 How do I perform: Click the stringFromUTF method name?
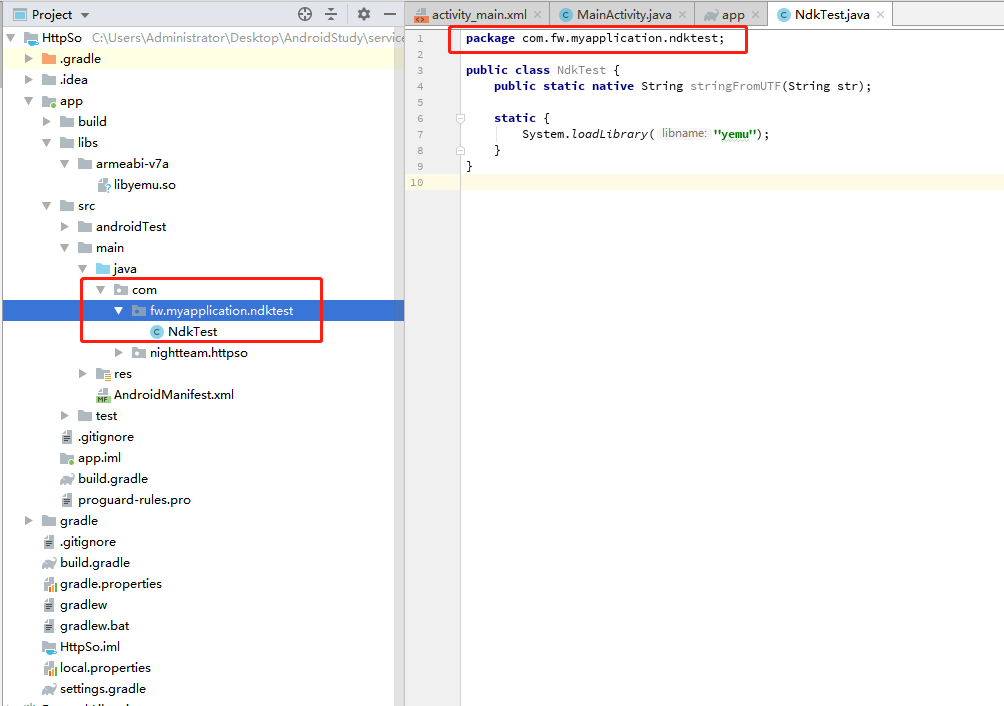[735, 86]
